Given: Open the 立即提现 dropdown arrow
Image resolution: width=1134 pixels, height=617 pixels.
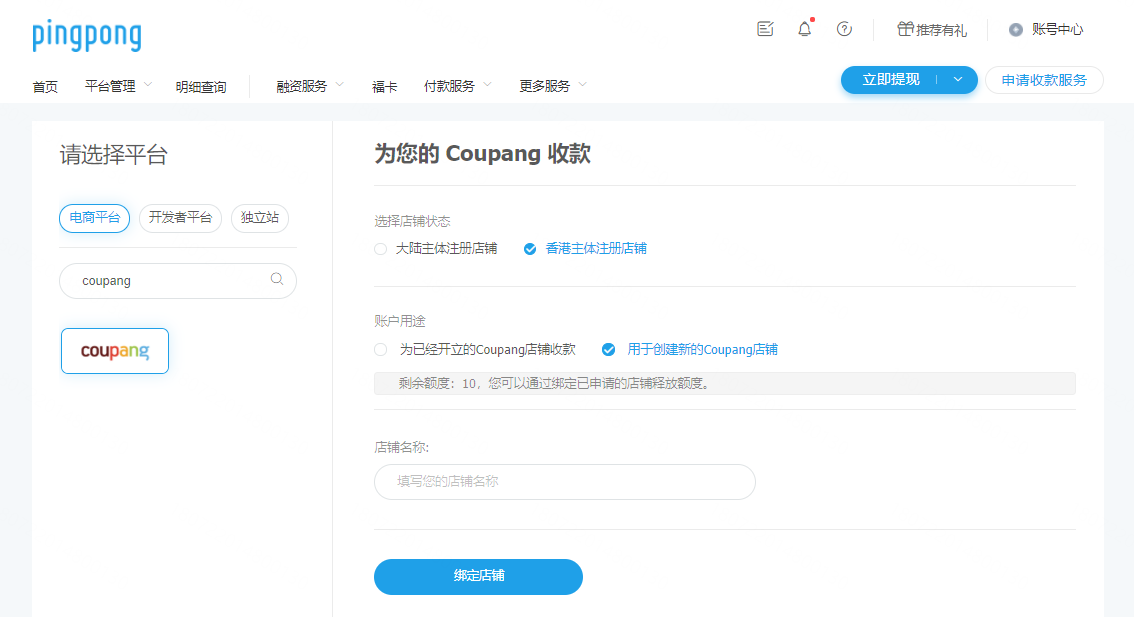Looking at the screenshot, I should tap(958, 80).
